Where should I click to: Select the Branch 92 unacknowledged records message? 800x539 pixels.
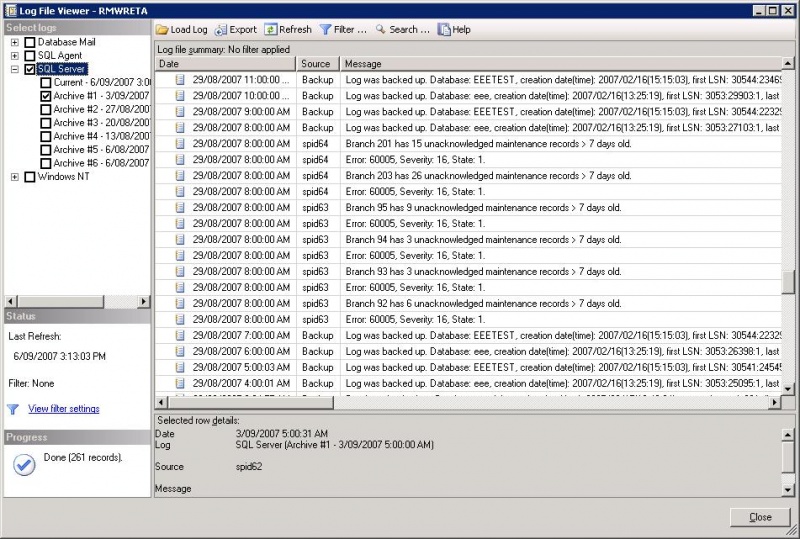[x=483, y=304]
